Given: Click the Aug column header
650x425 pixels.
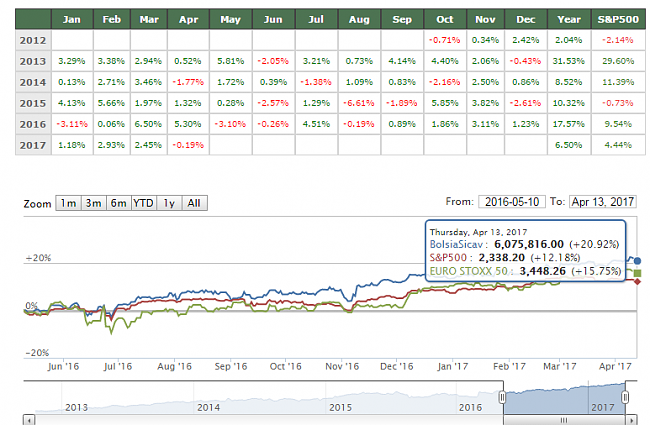Looking at the screenshot, I should [x=359, y=19].
